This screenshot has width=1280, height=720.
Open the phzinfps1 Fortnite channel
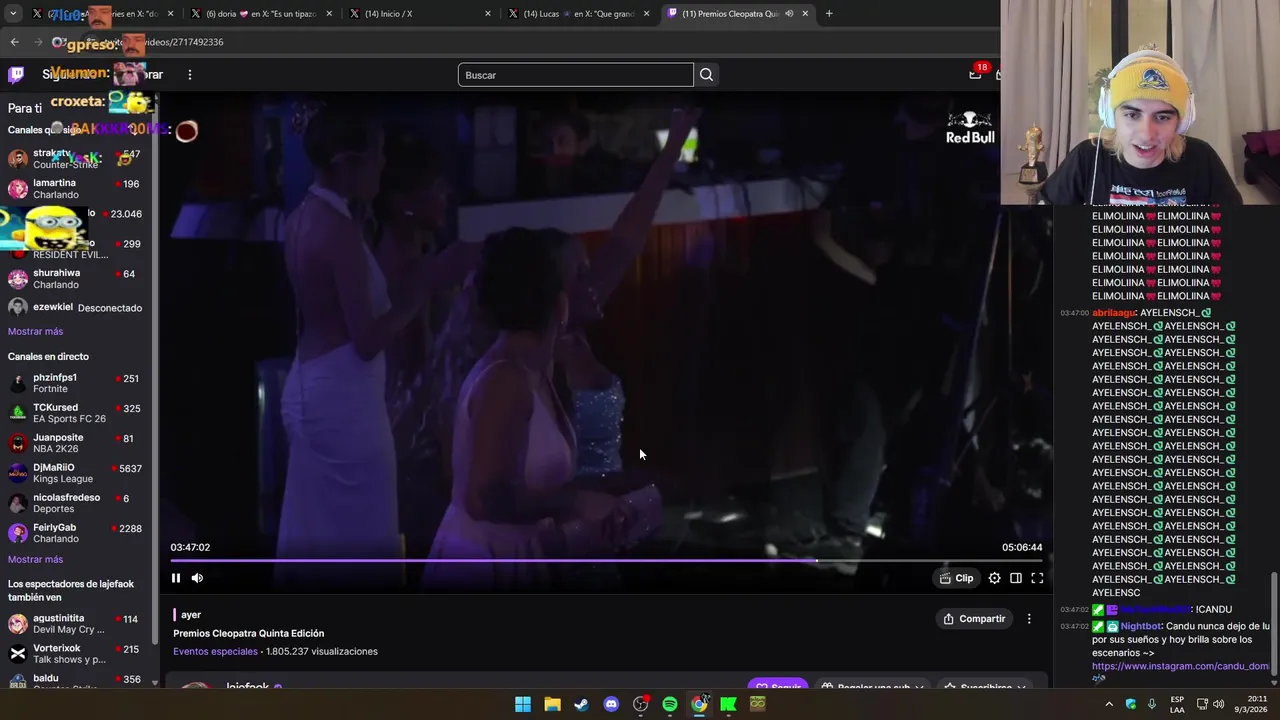click(x=78, y=383)
